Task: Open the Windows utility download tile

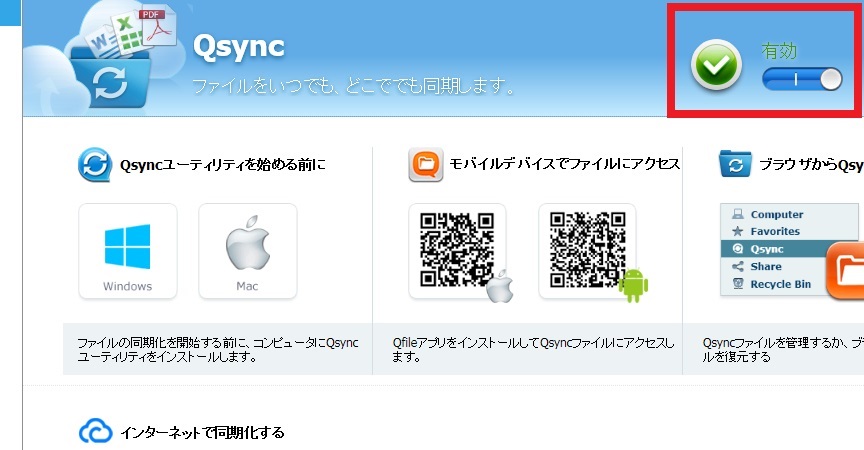Action: pyautogui.click(x=128, y=251)
